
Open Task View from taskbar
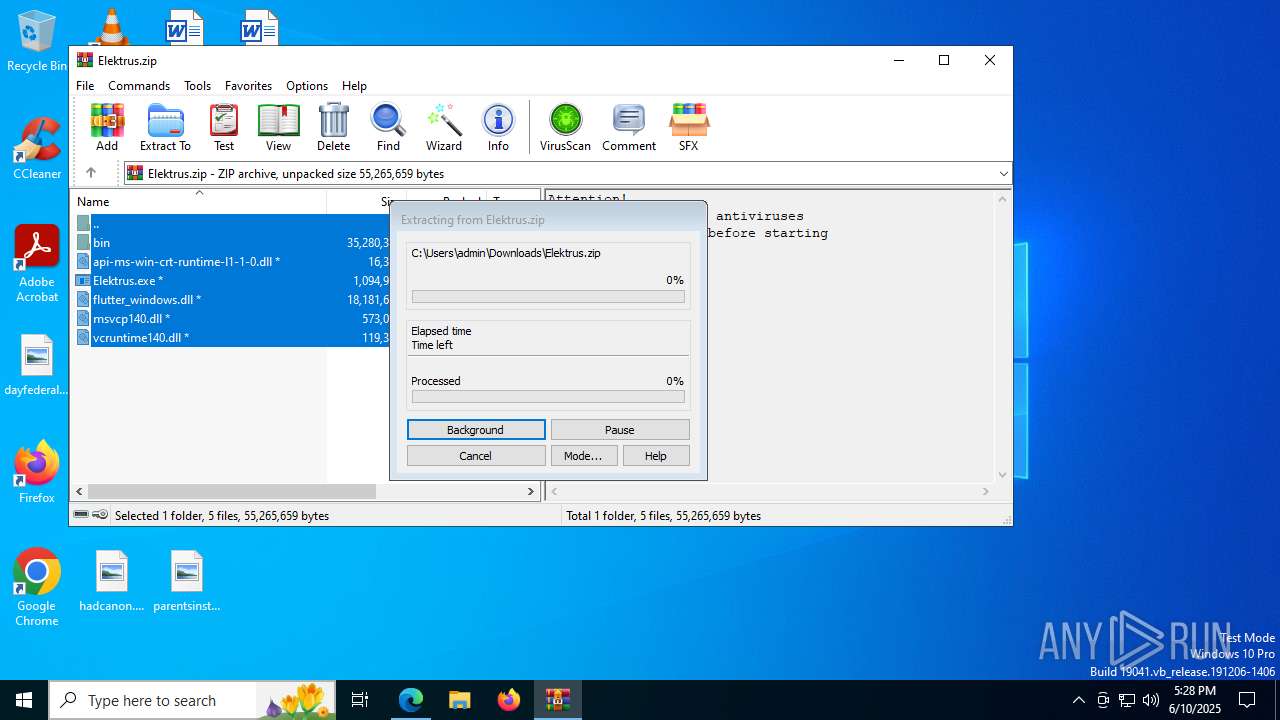360,700
